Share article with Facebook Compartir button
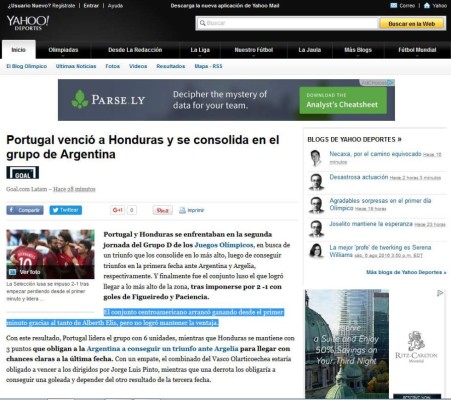Screen dimensions: 451x400 coord(25,210)
